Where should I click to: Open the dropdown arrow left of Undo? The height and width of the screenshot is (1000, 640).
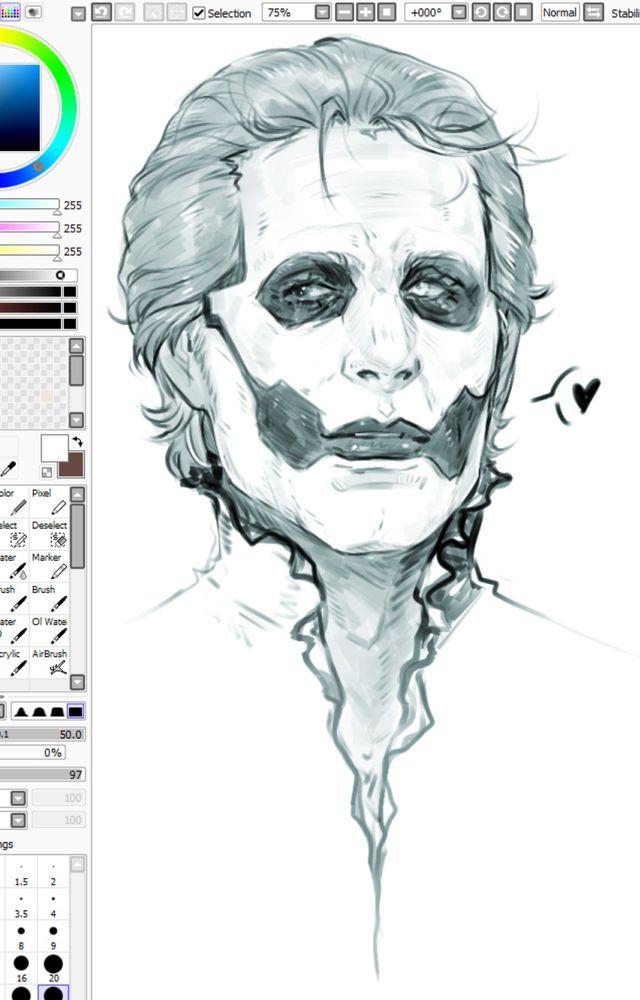[78, 13]
